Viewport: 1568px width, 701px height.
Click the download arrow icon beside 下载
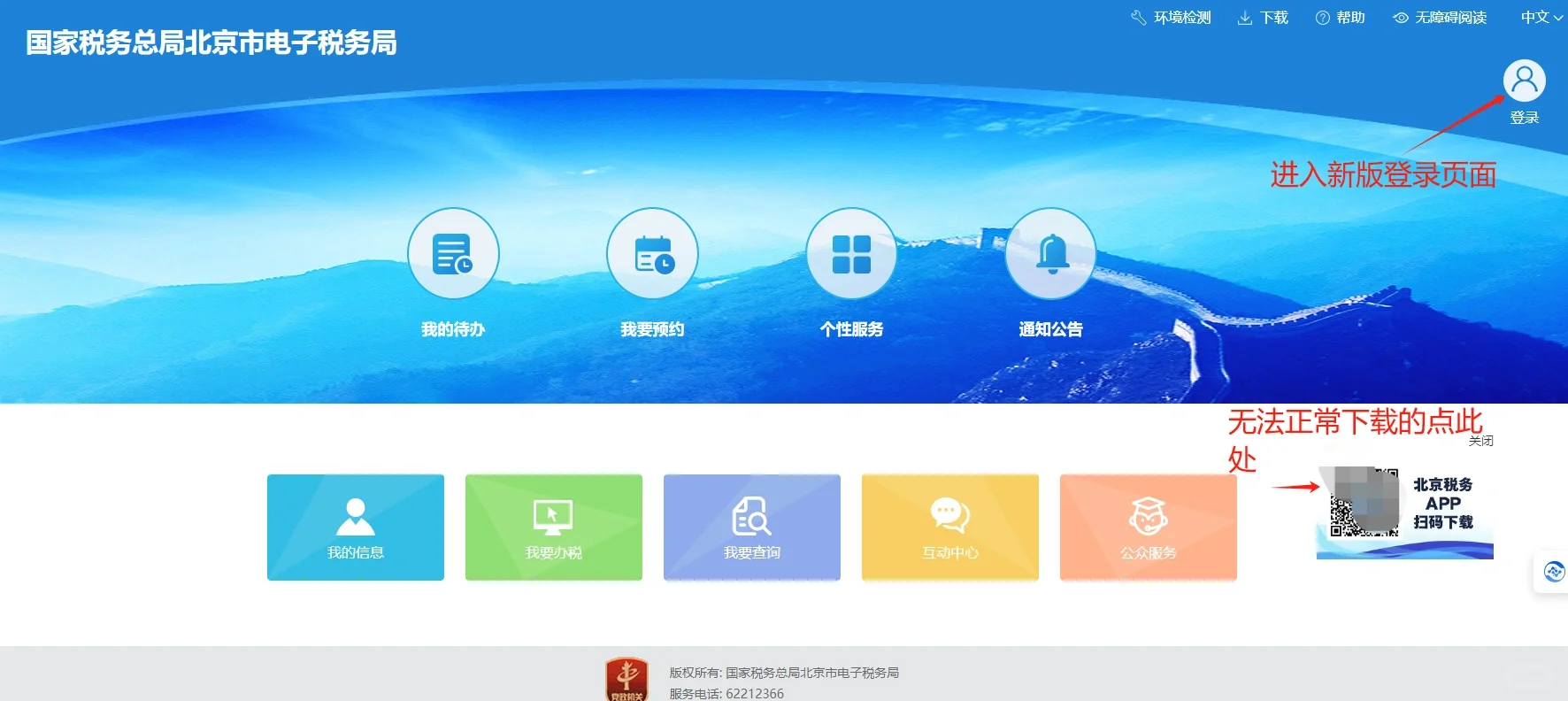coord(1244,18)
